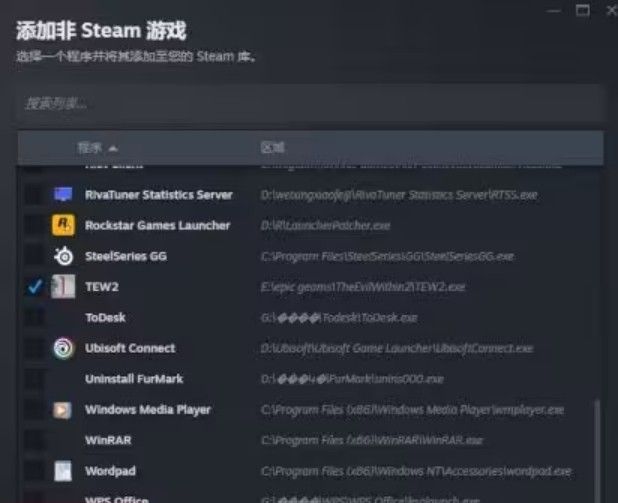Viewport: 618px width, 503px height.
Task: Select the Rockstar Games Launcher name
Action: (157, 225)
